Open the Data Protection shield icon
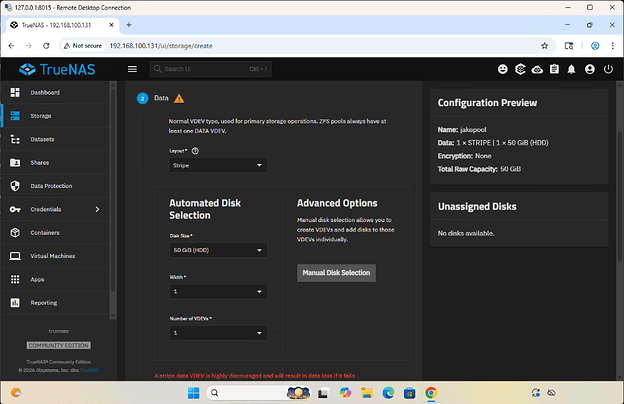624x404 pixels. click(15, 186)
